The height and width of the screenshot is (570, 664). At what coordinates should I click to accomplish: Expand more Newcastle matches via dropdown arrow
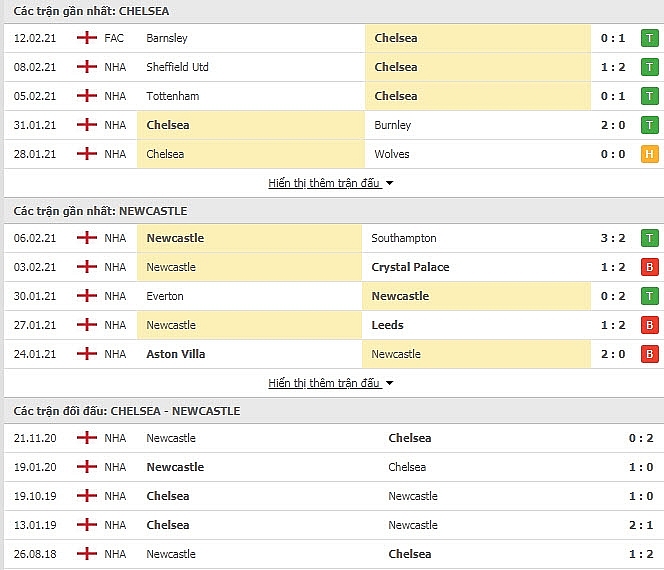tap(390, 383)
